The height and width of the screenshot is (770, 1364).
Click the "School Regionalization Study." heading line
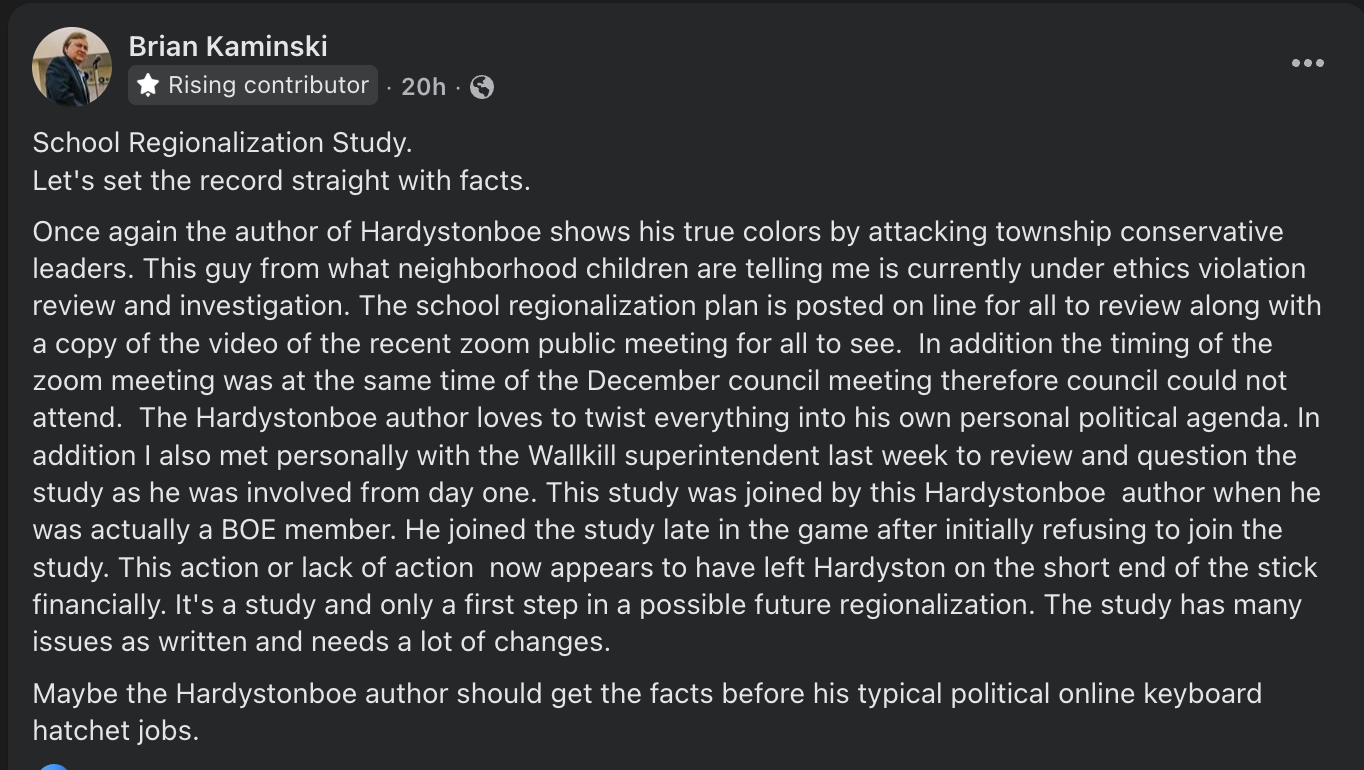coord(222,143)
